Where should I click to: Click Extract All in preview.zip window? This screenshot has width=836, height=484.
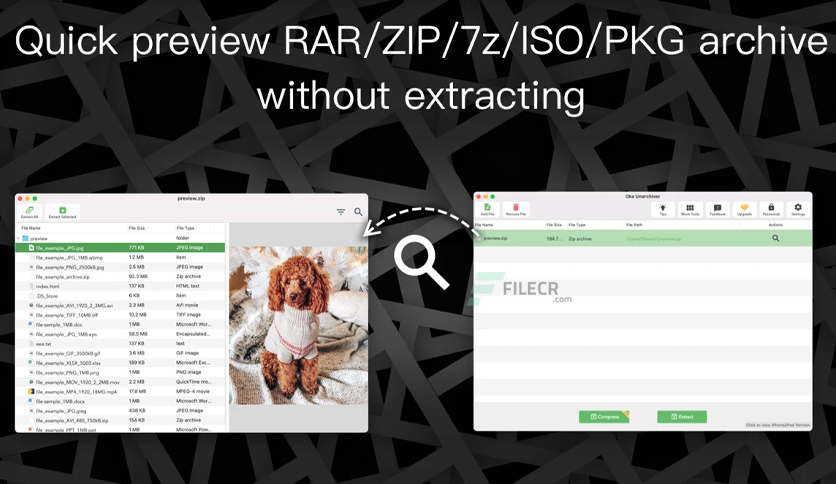click(x=30, y=212)
